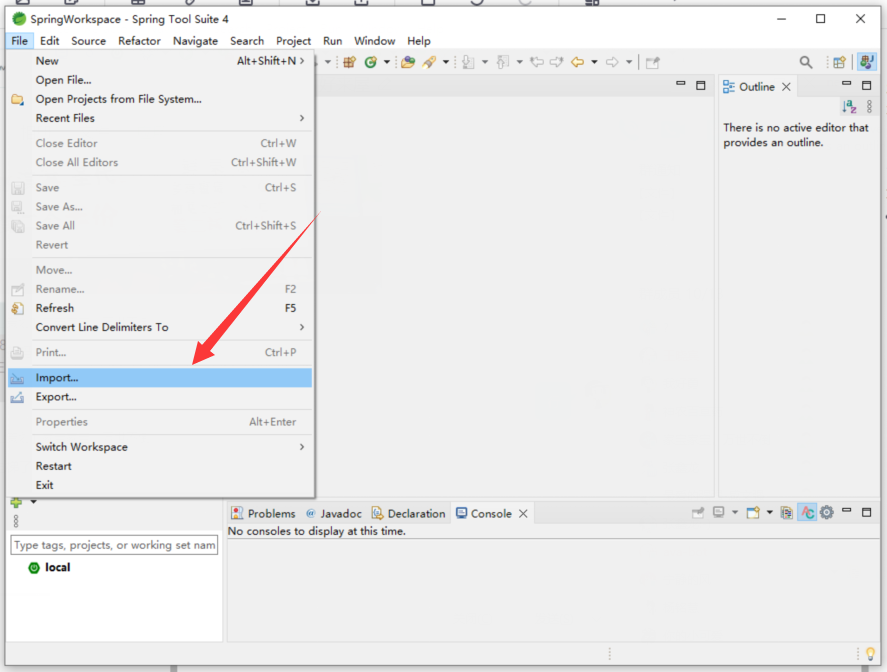Open the New submenu in File menu
The height and width of the screenshot is (672, 887).
[x=160, y=61]
